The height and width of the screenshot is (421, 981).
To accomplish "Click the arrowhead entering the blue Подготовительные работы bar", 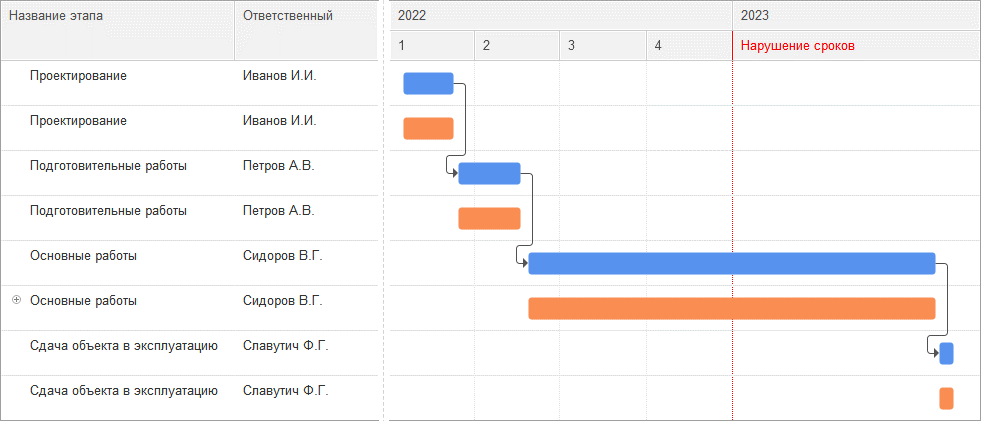I will (453, 173).
